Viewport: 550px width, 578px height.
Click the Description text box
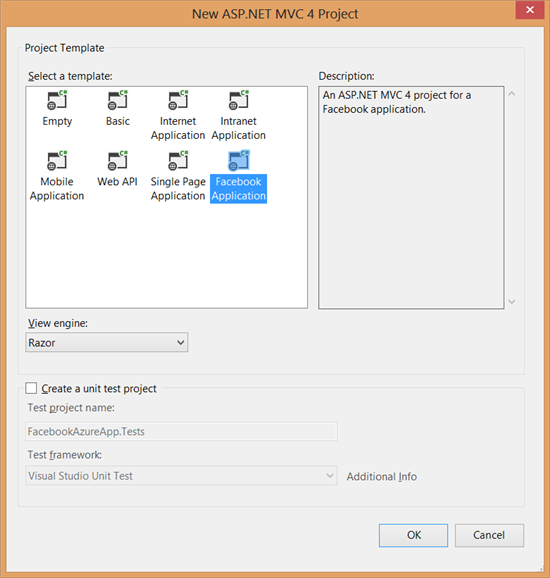(x=411, y=198)
